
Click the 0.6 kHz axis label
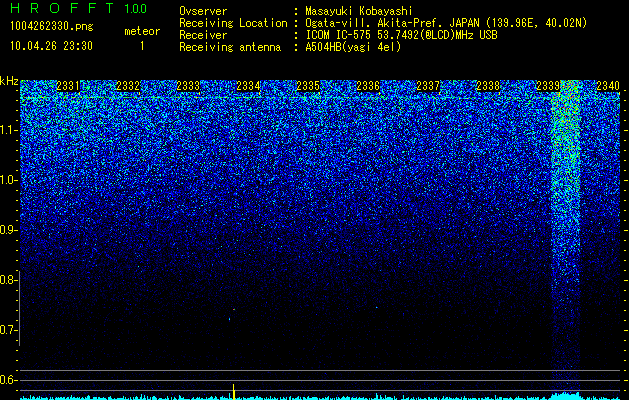point(9,380)
